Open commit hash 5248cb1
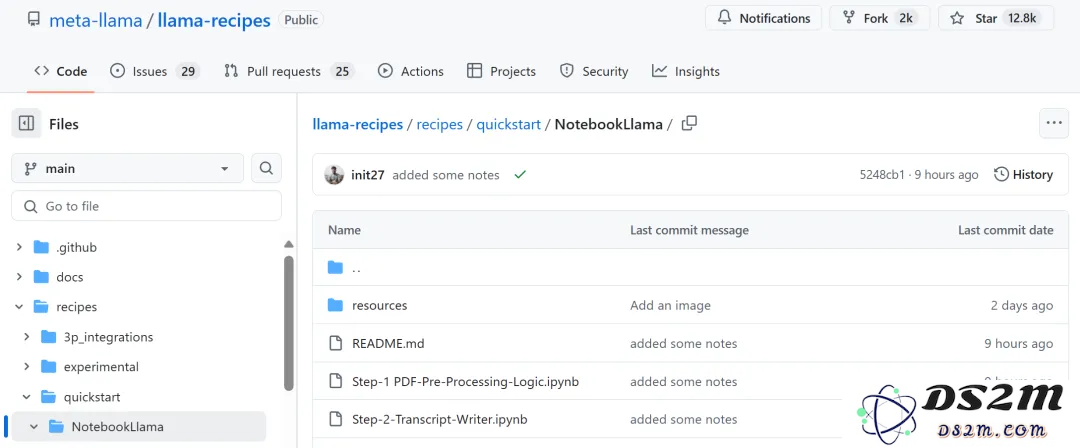 pyautogui.click(x=882, y=175)
